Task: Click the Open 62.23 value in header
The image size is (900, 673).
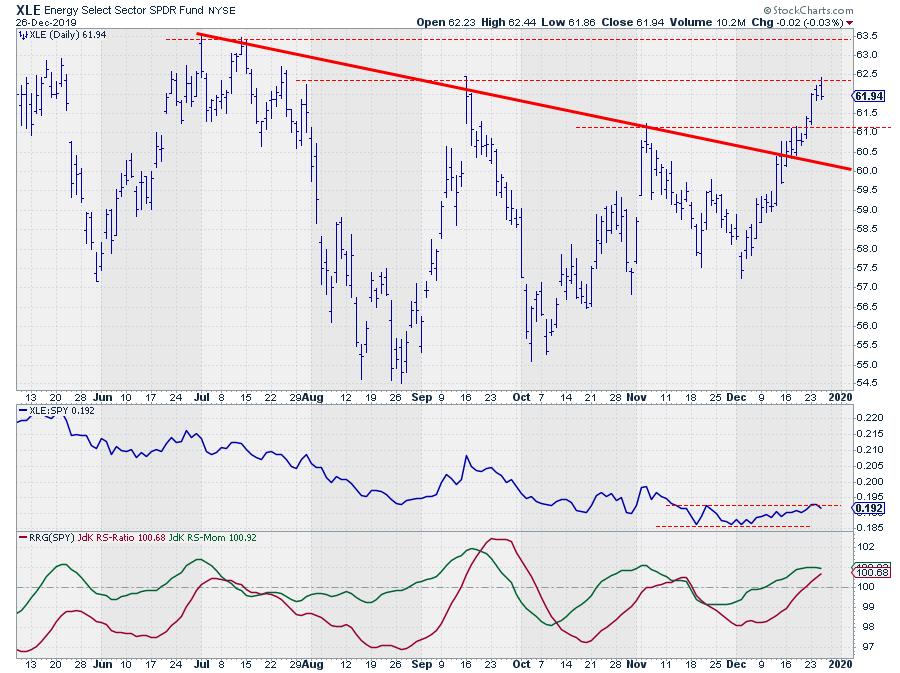Action: pos(447,22)
